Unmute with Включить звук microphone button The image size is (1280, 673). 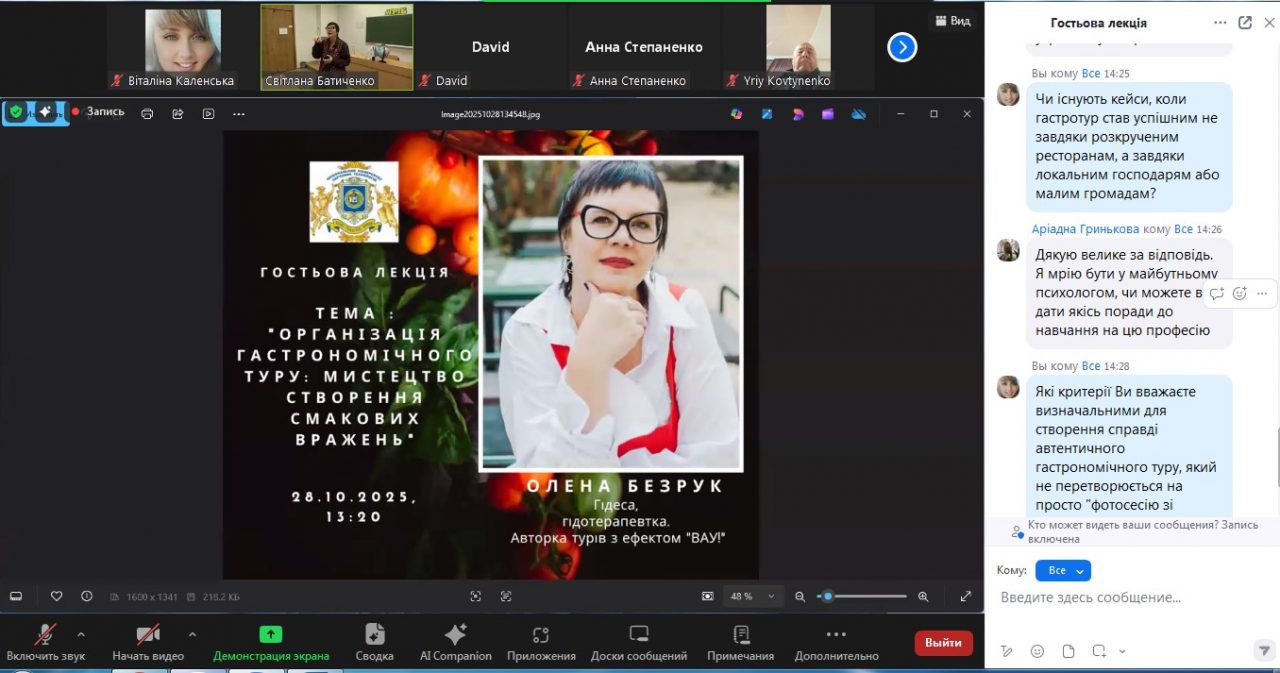45,641
